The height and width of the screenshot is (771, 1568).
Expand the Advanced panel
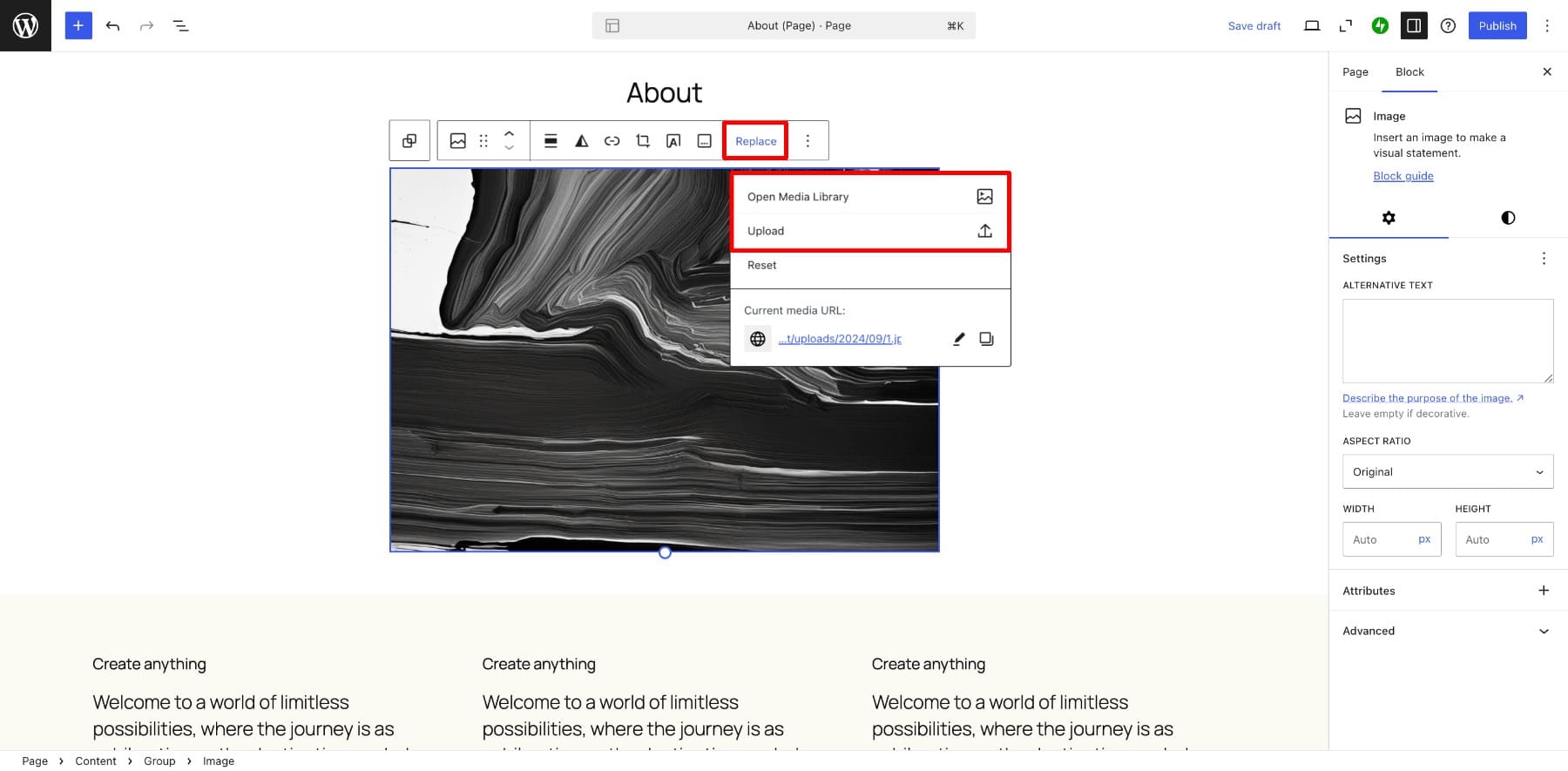[1448, 631]
